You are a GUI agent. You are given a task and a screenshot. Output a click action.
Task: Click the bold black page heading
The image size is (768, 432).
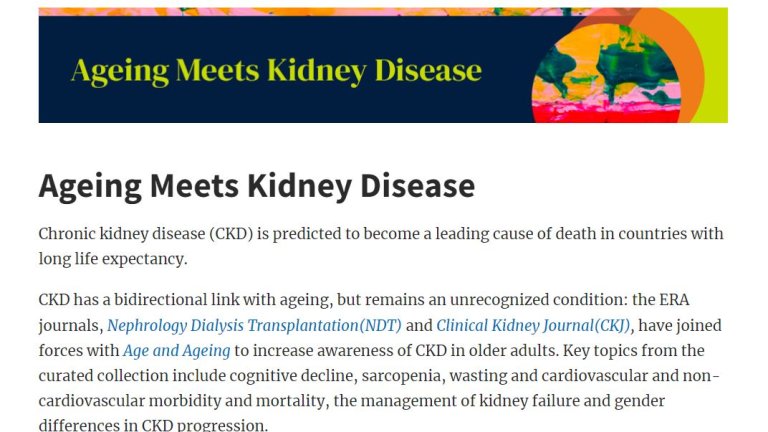[256, 186]
